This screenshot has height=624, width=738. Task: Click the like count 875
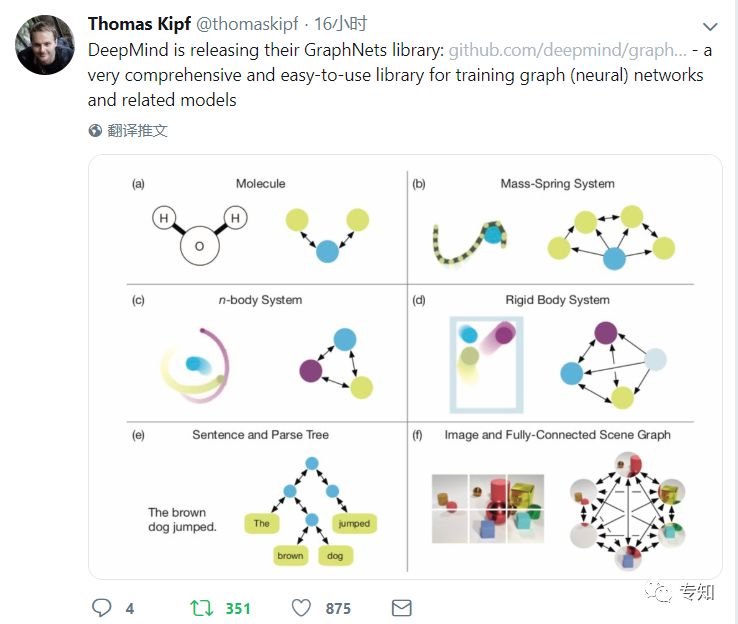(x=338, y=608)
